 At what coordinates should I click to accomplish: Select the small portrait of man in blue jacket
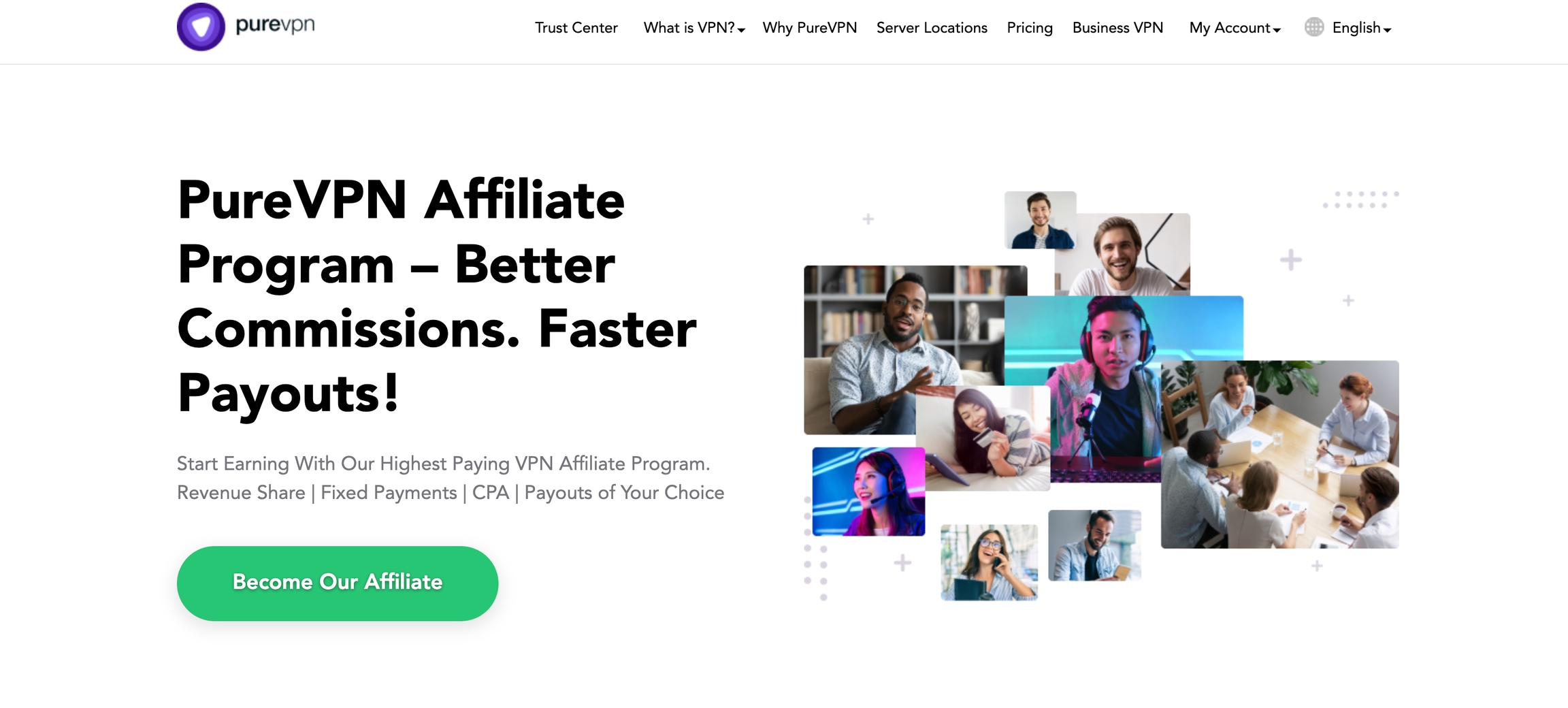pyautogui.click(x=1040, y=219)
